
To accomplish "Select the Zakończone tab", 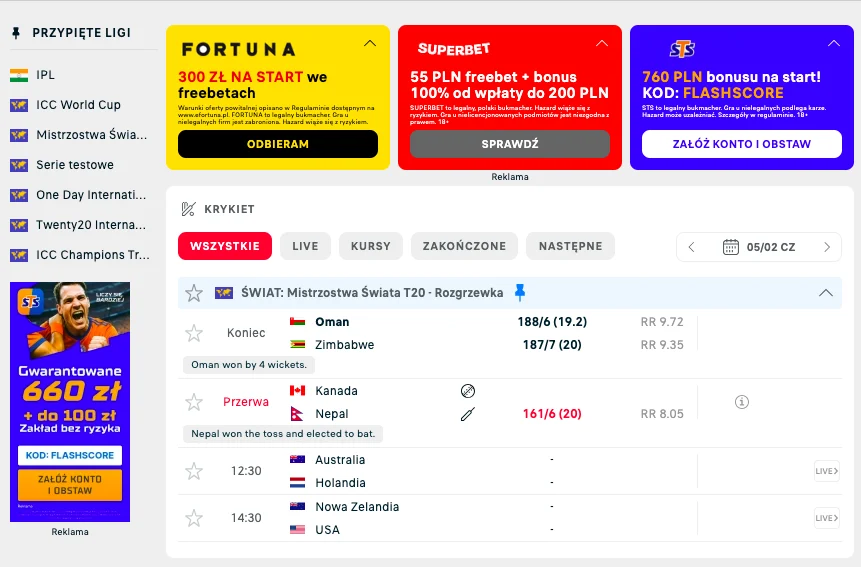I will tap(463, 246).
